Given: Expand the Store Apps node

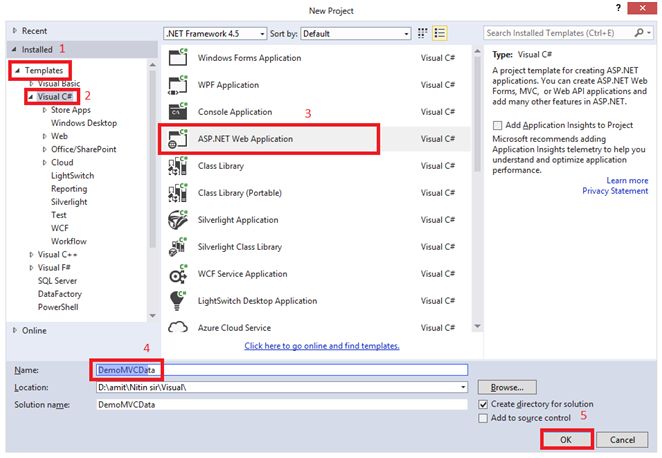Looking at the screenshot, I should pos(45,110).
